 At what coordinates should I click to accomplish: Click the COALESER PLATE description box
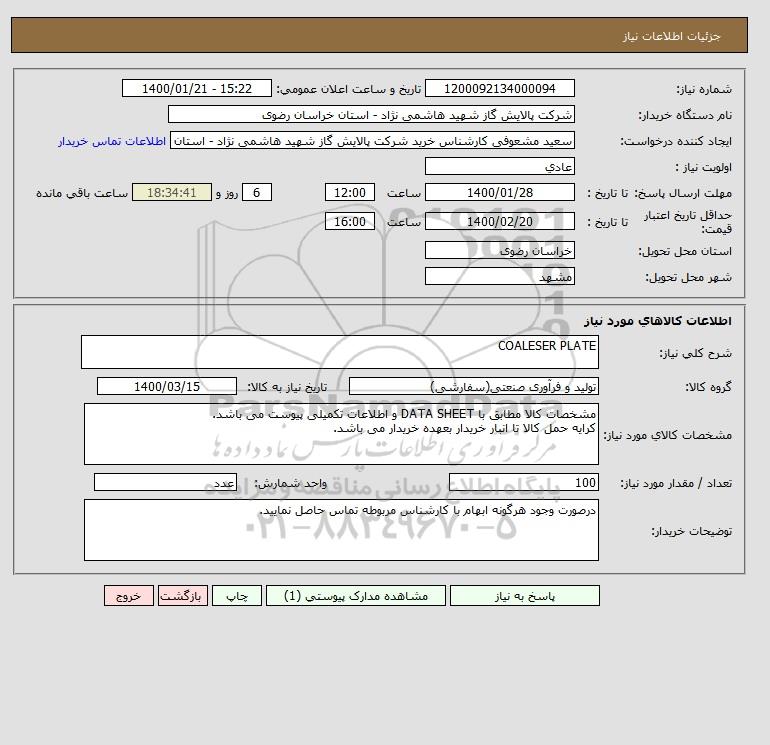coord(340,352)
